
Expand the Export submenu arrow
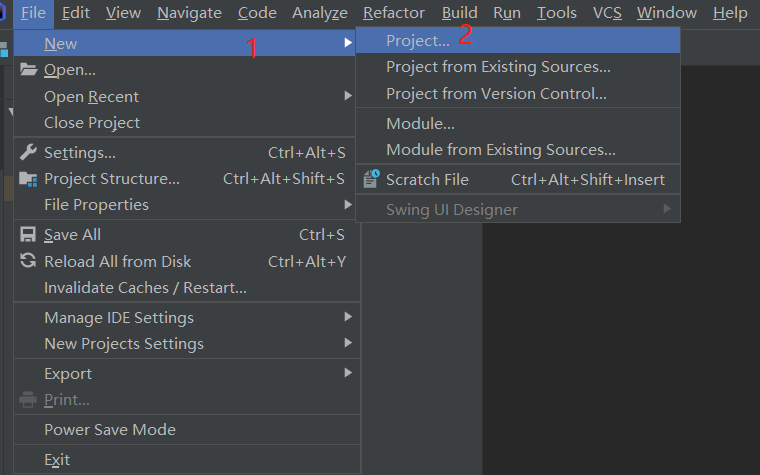pyautogui.click(x=348, y=373)
